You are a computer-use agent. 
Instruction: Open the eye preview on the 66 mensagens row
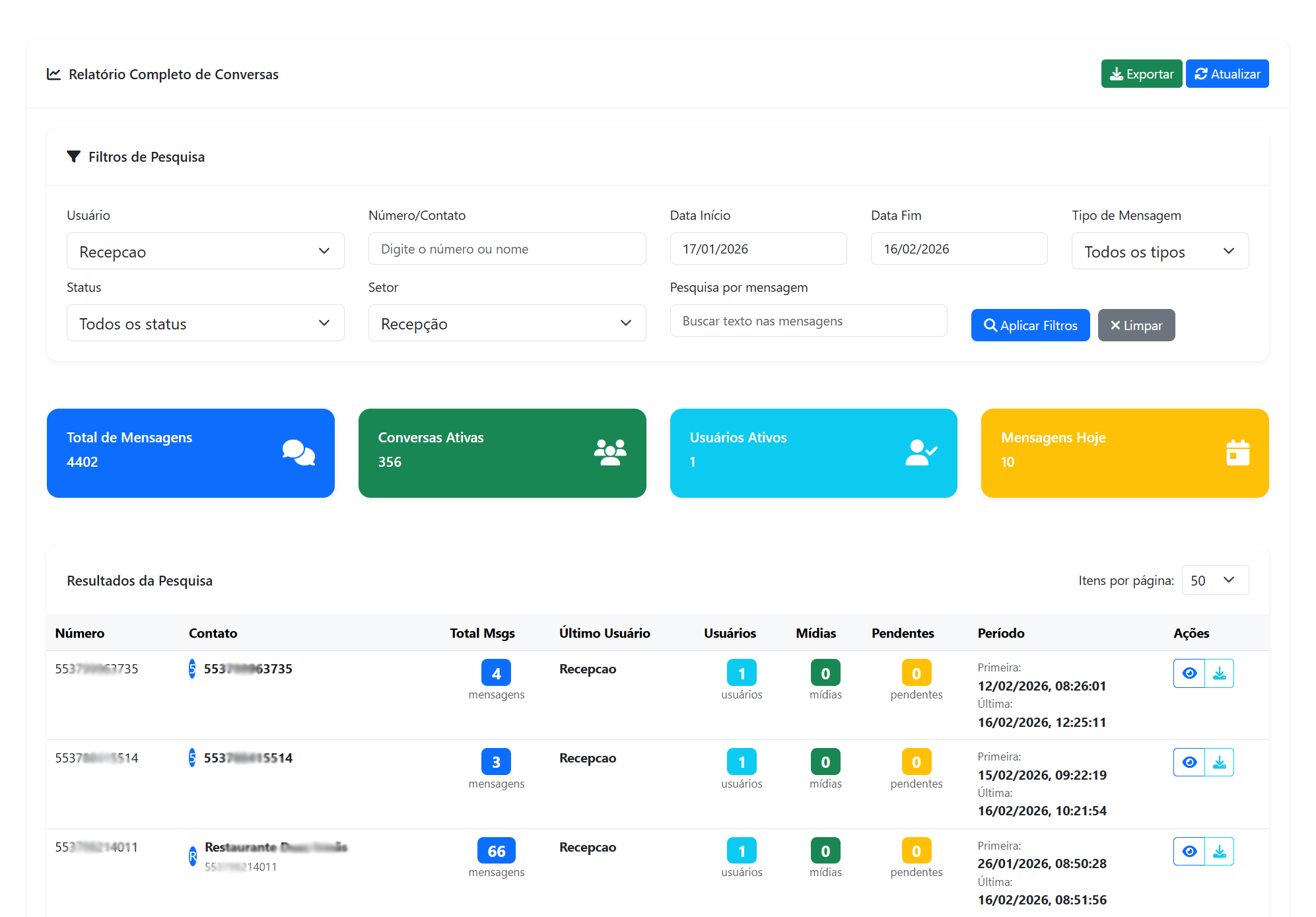[1189, 851]
